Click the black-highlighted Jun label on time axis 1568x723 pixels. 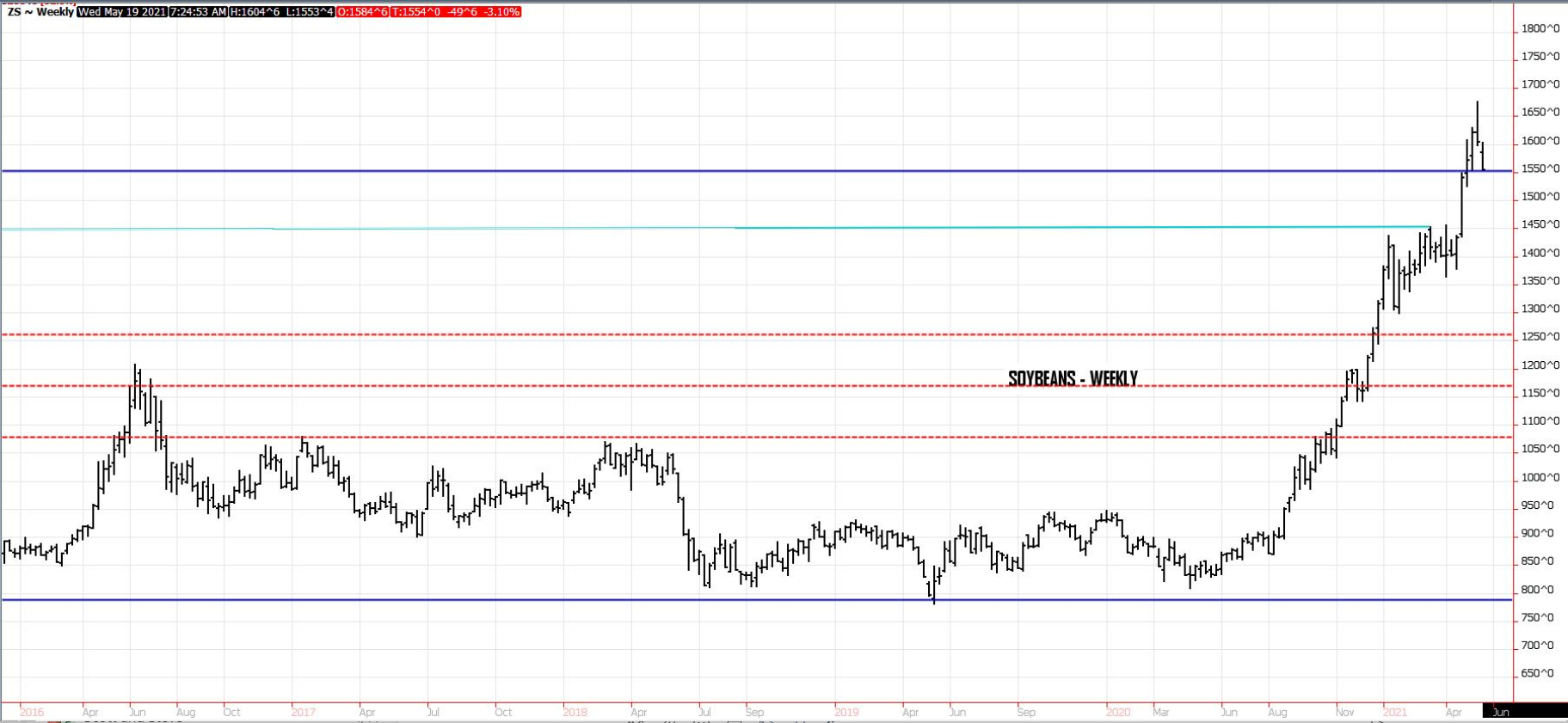click(x=1500, y=712)
